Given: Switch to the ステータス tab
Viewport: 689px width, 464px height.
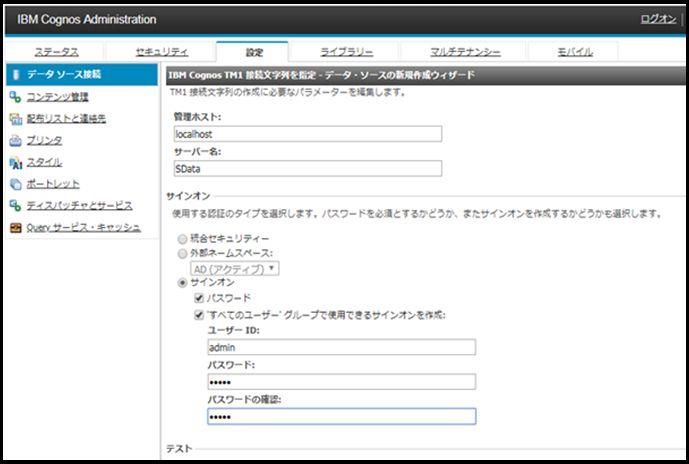Looking at the screenshot, I should click(57, 52).
